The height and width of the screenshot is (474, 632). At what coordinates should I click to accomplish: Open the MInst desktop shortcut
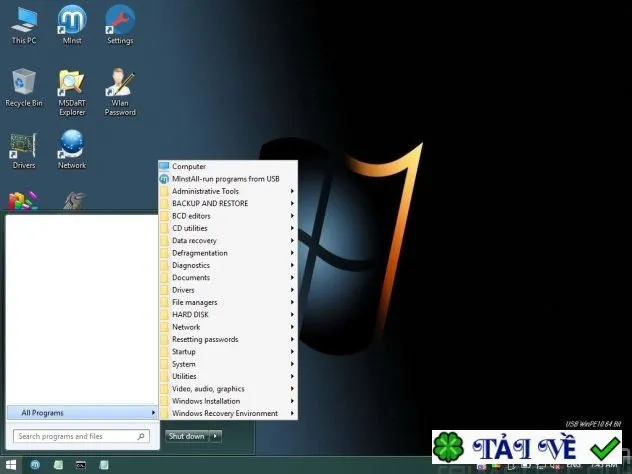pyautogui.click(x=72, y=25)
